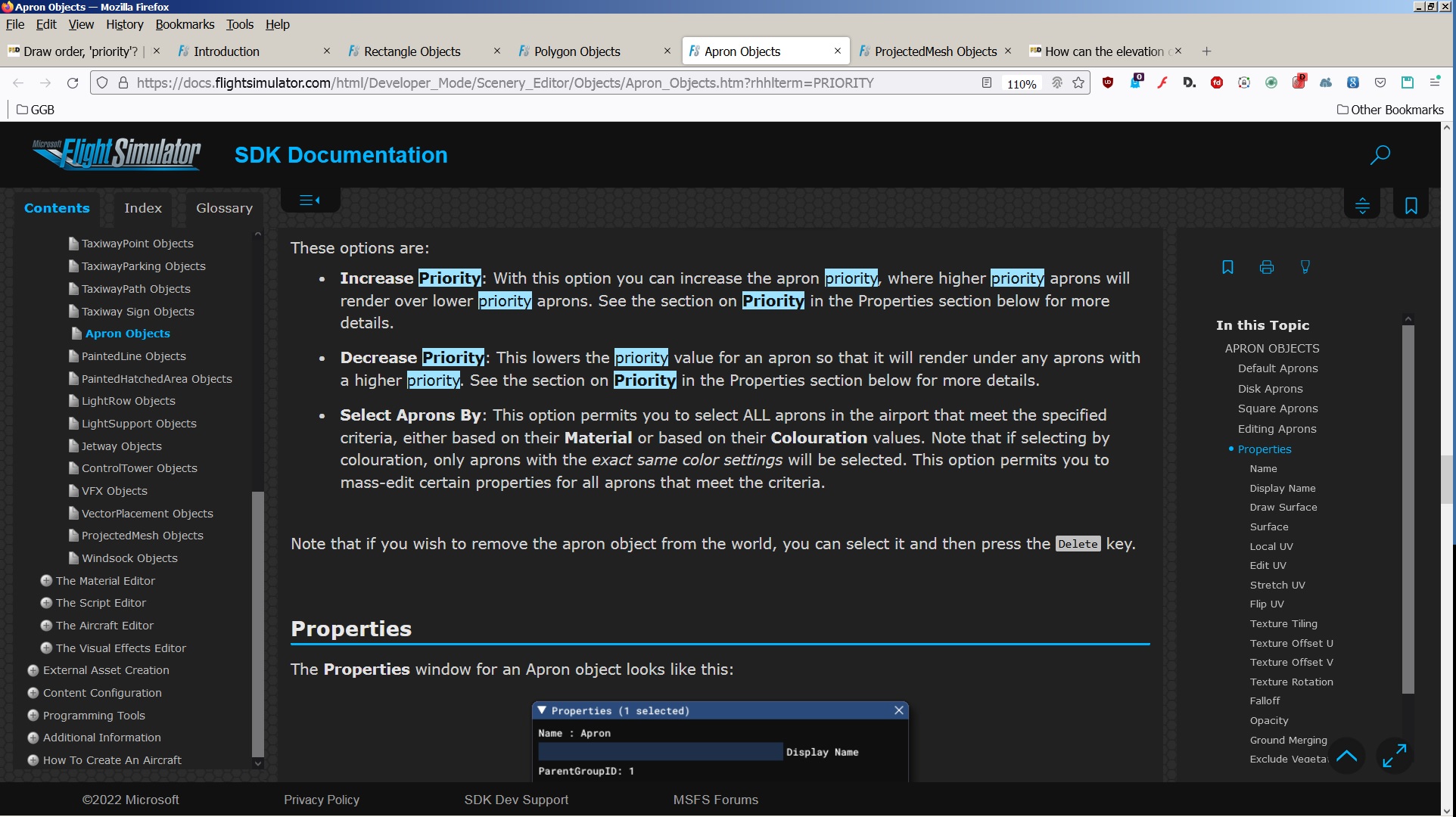This screenshot has height=817, width=1456.
Task: Open ProjectedMesh Objects in contents tree
Action: [x=142, y=536]
